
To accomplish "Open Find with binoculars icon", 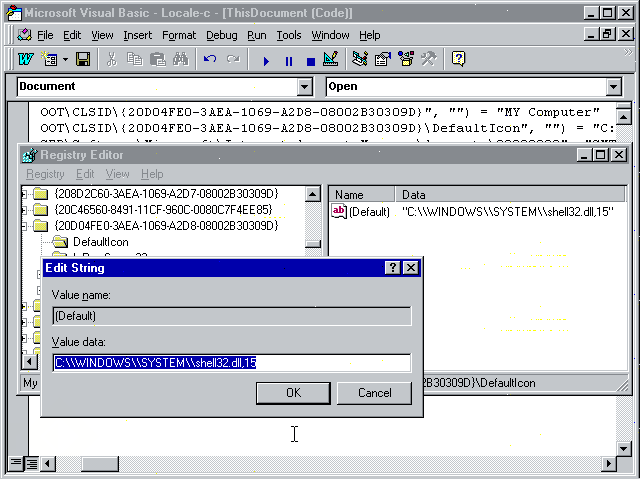I will 180,59.
